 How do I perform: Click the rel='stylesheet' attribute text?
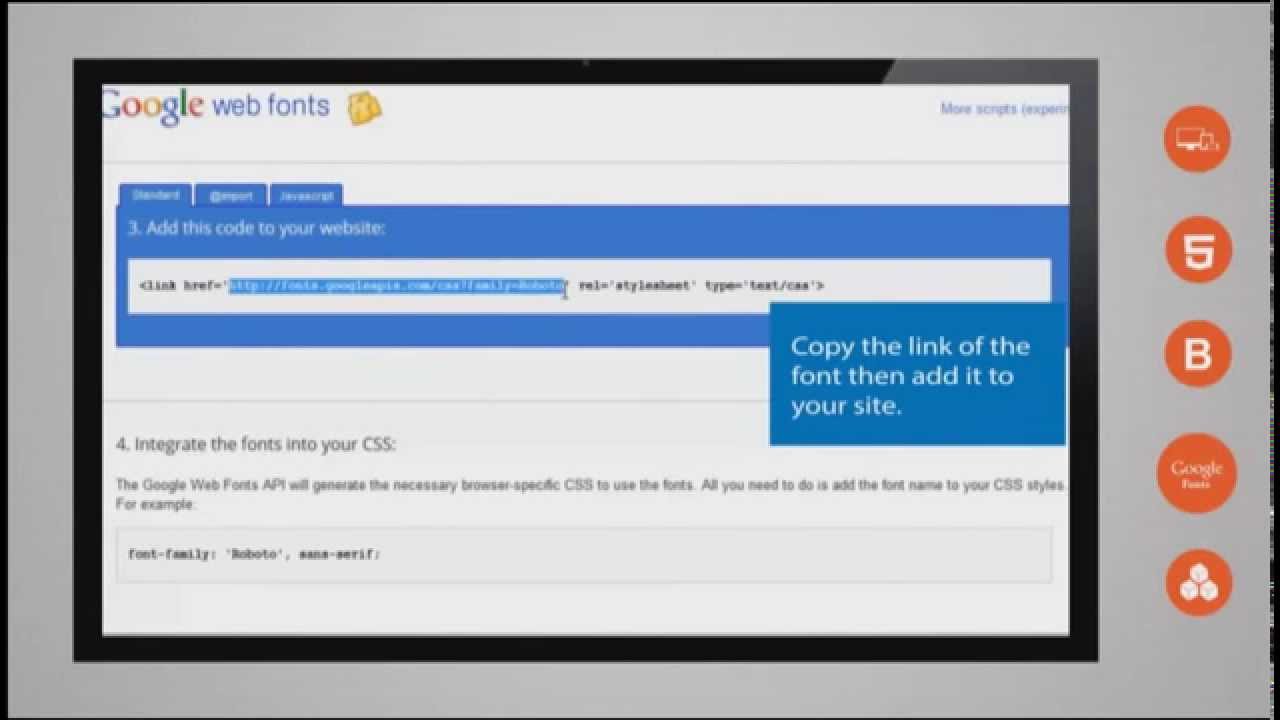click(x=636, y=286)
